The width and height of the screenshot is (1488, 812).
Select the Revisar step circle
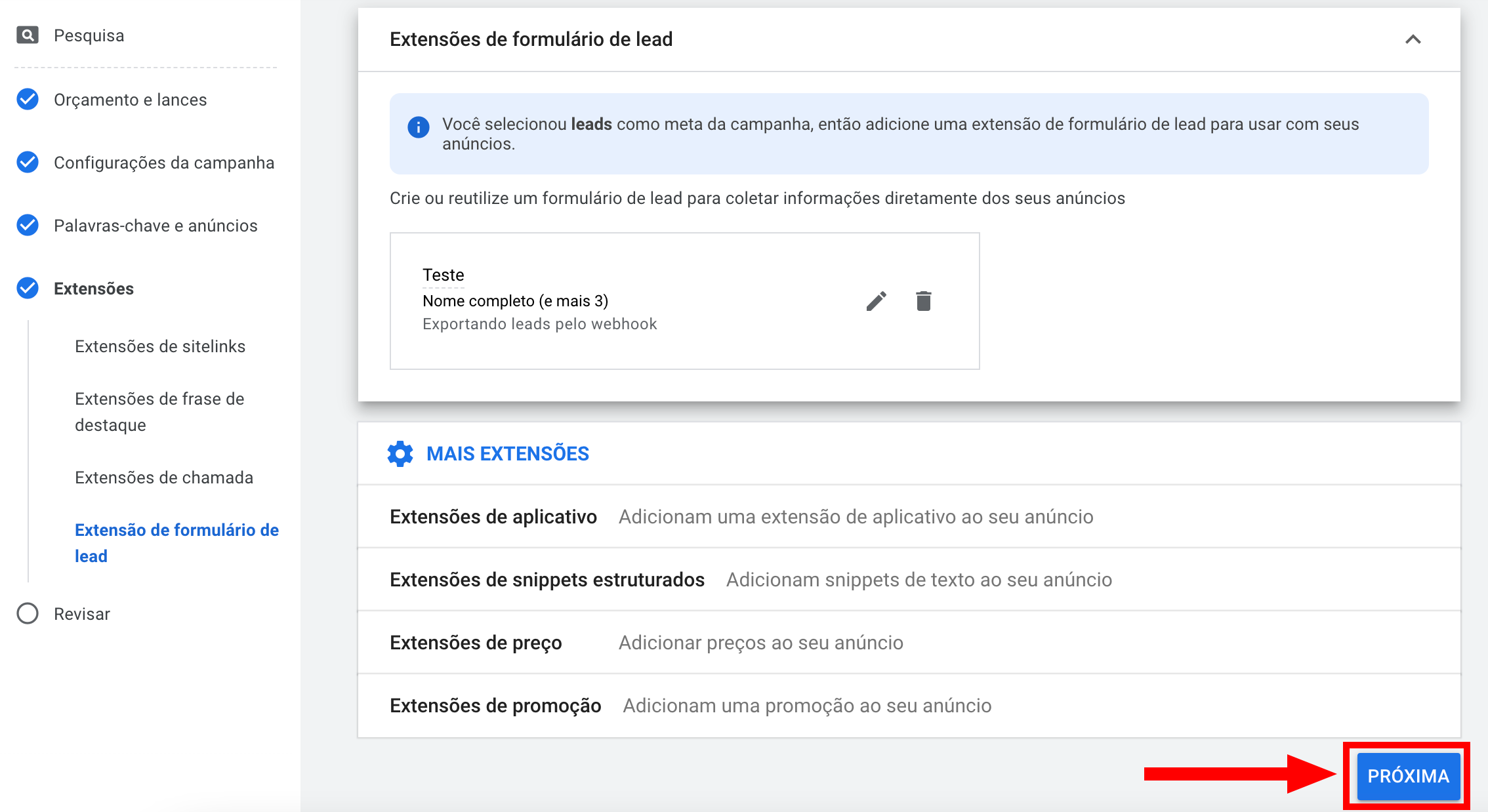28,613
